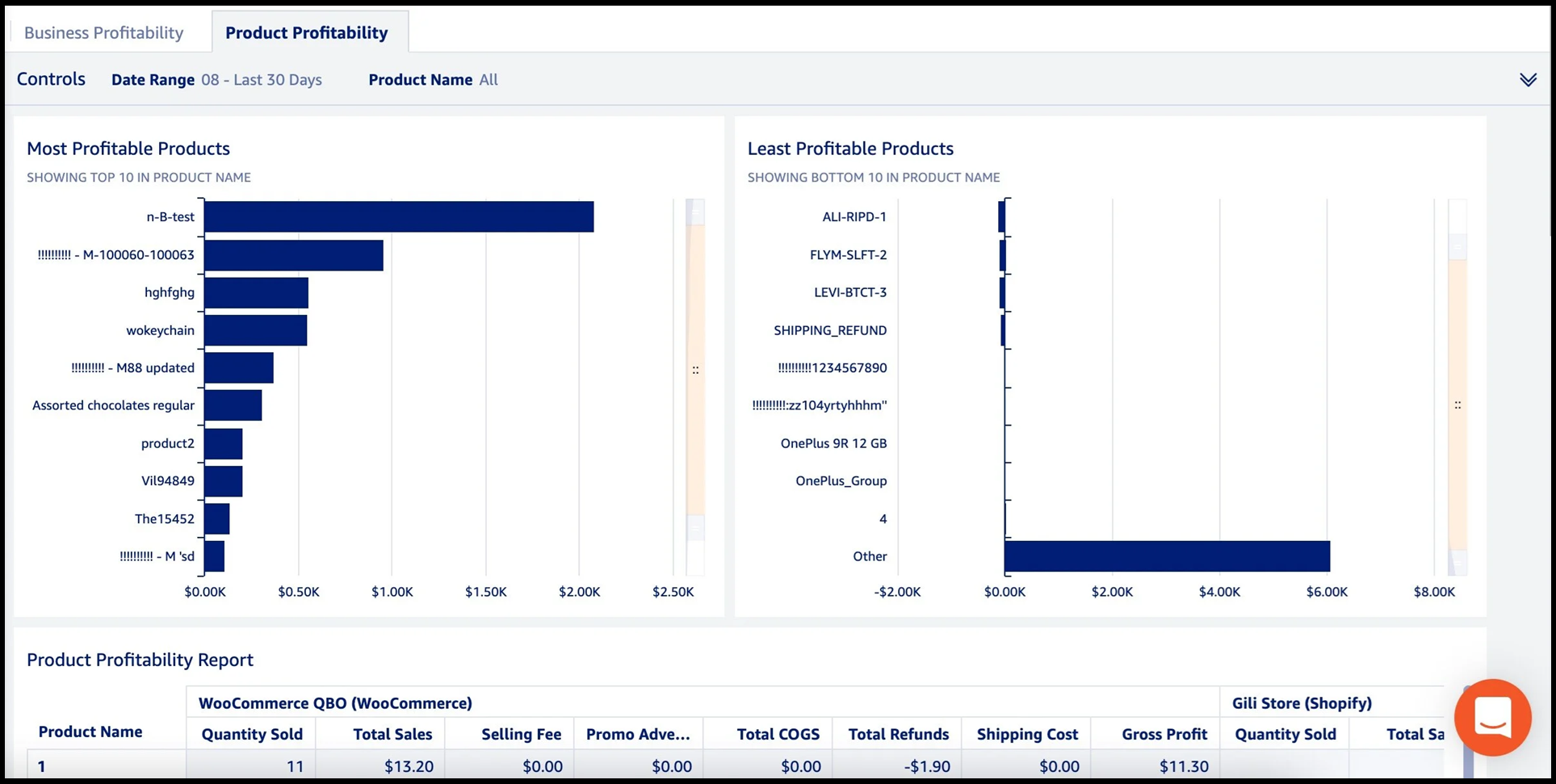Expand the Controls panel chevron
The height and width of the screenshot is (784, 1556).
1527,79
